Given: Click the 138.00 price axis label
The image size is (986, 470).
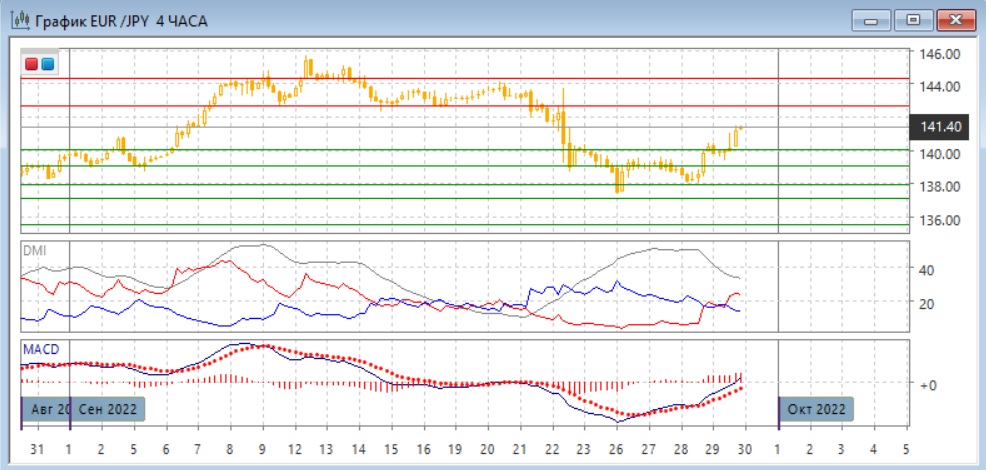Looking at the screenshot, I should 940,186.
